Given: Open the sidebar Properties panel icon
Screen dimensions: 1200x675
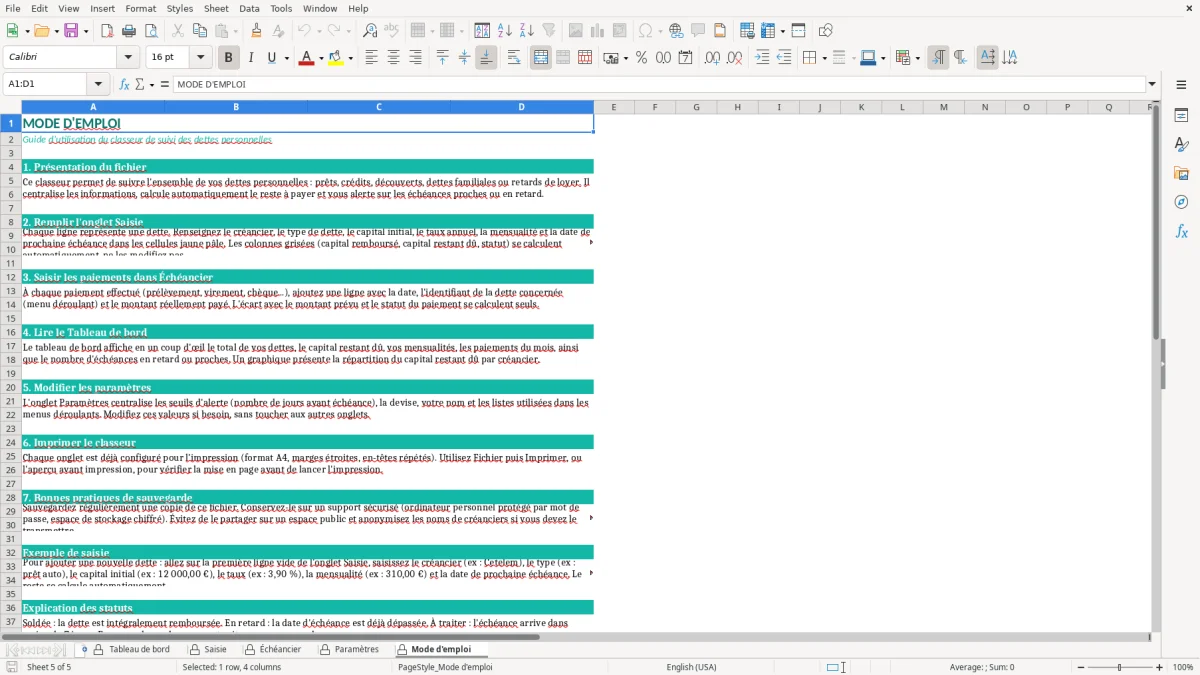Looking at the screenshot, I should (1181, 116).
